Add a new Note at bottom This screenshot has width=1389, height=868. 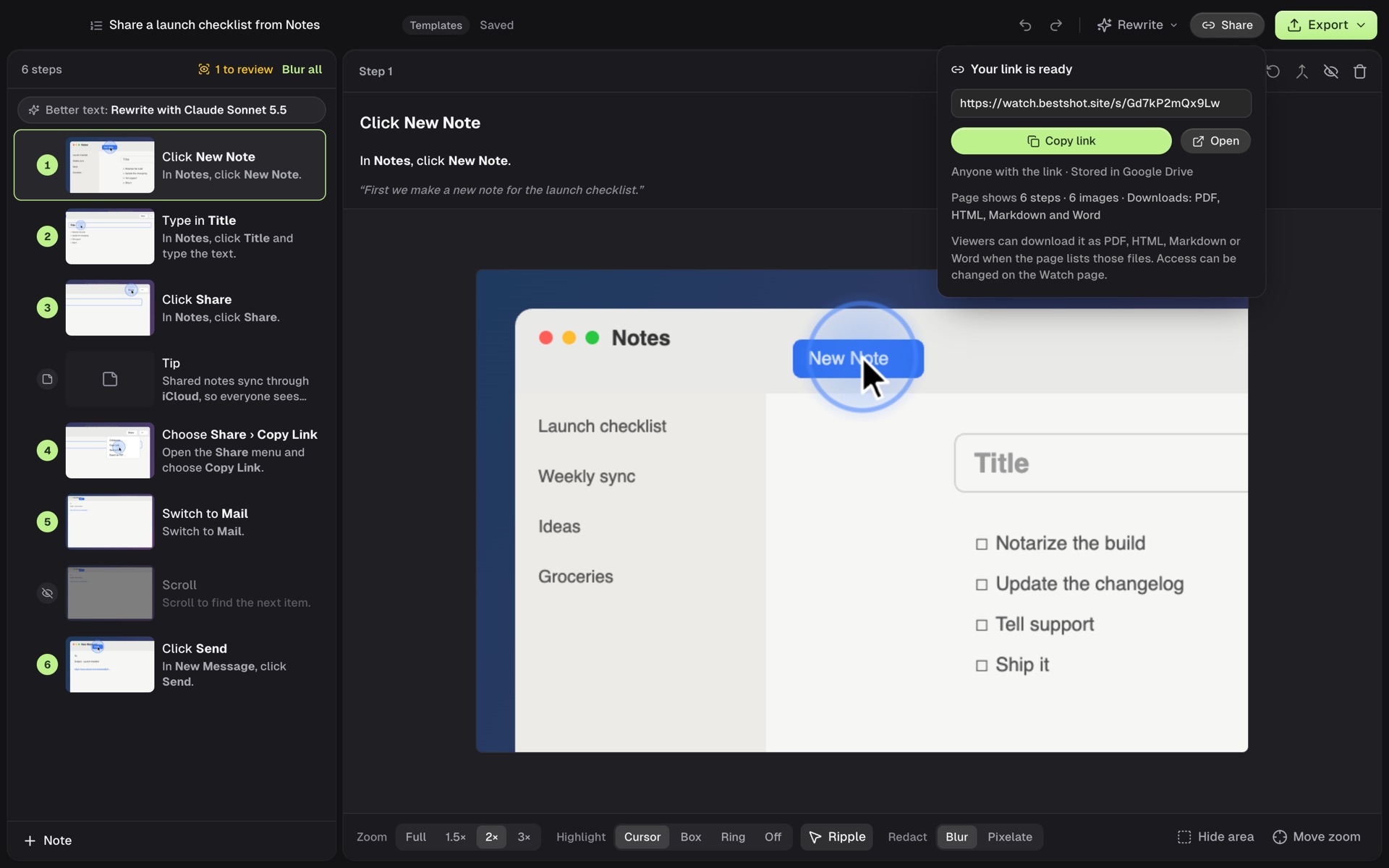coord(48,841)
